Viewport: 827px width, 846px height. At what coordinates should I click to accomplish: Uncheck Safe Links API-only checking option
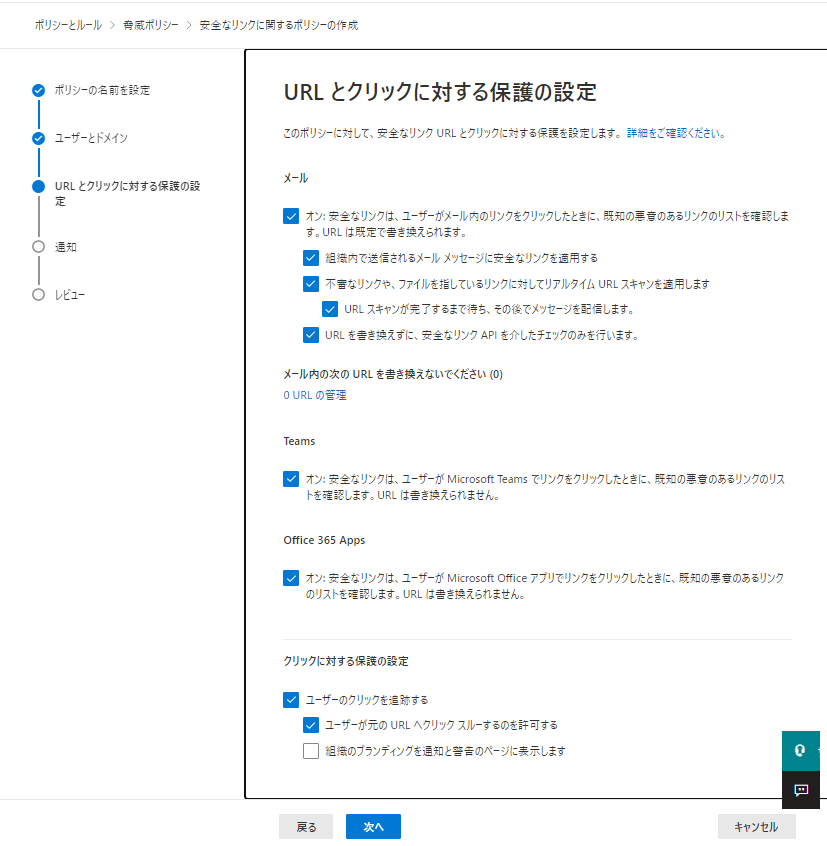point(311,335)
